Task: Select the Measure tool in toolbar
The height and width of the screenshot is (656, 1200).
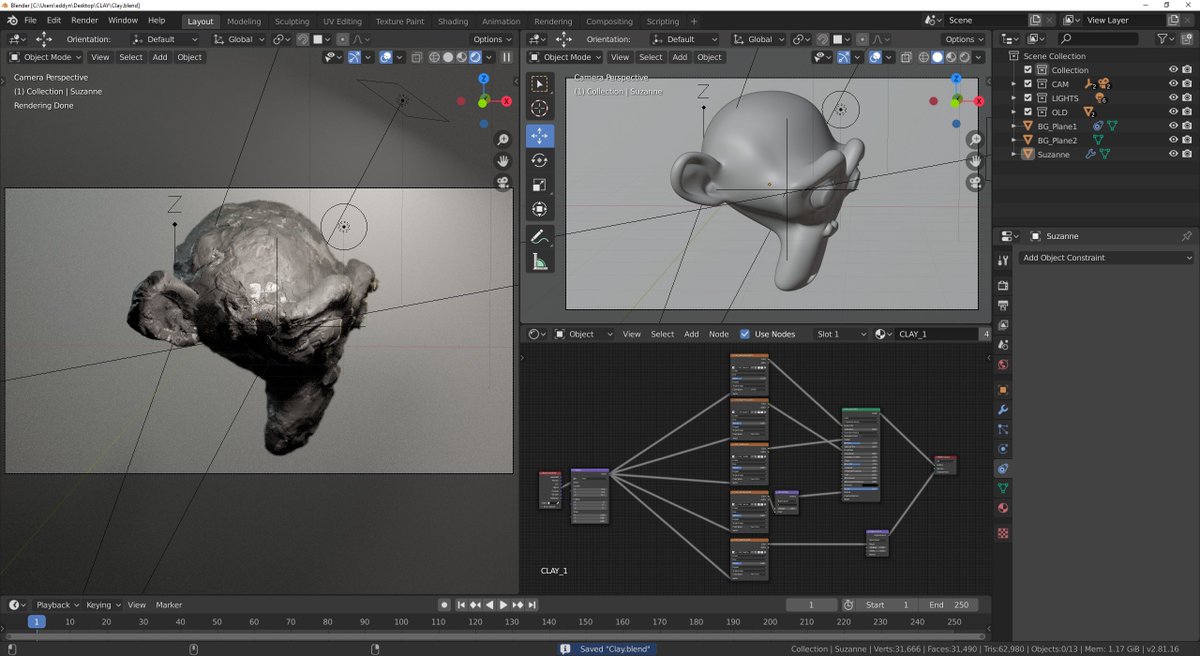Action: (x=539, y=262)
